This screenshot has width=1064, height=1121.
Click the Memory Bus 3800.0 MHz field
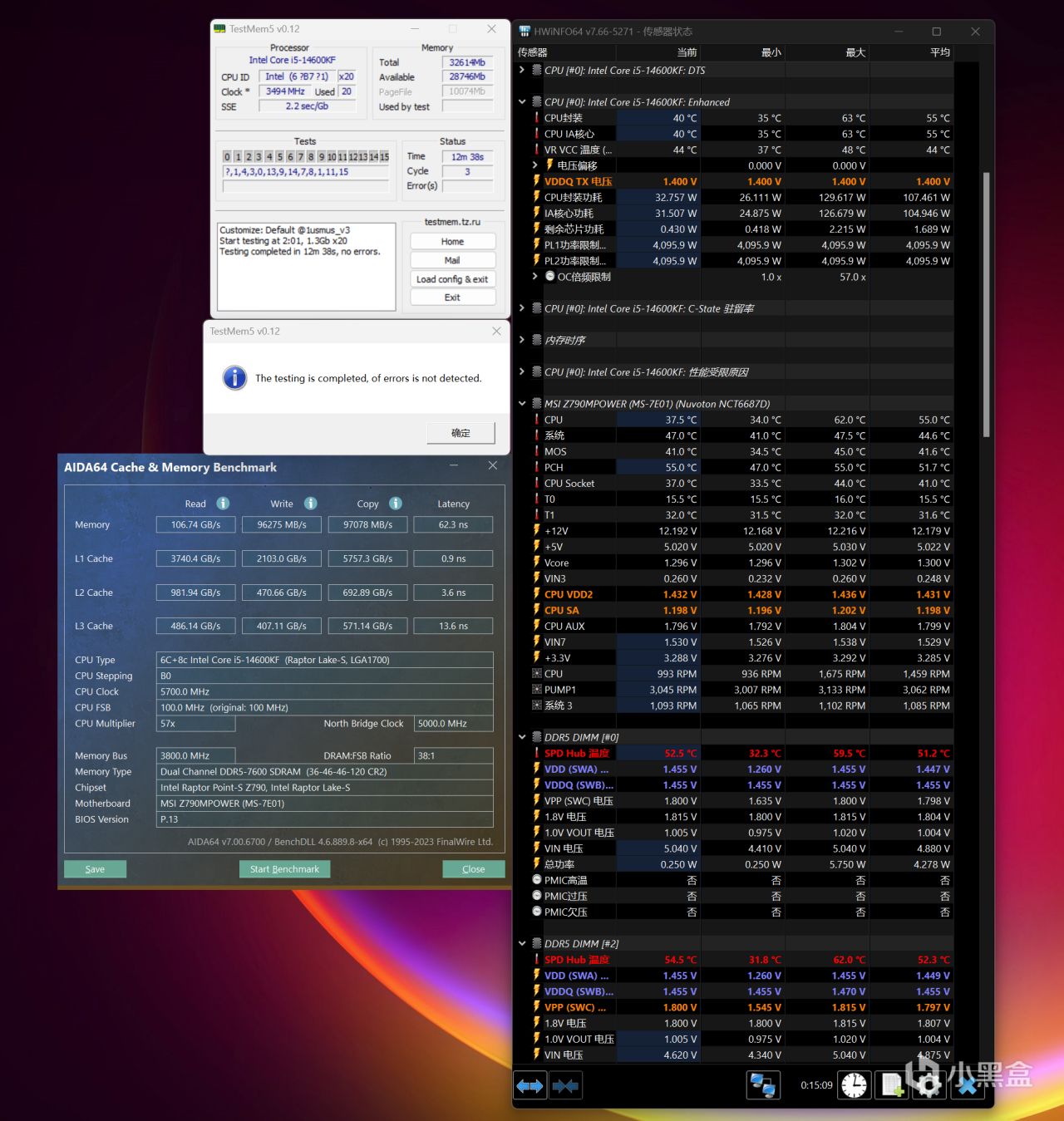click(195, 756)
